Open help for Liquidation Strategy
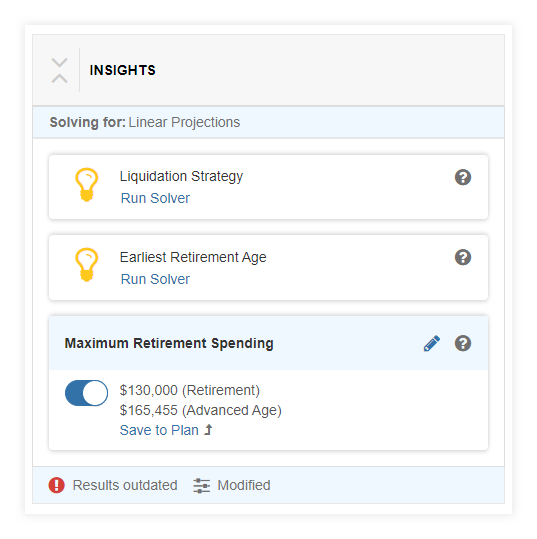 click(463, 177)
